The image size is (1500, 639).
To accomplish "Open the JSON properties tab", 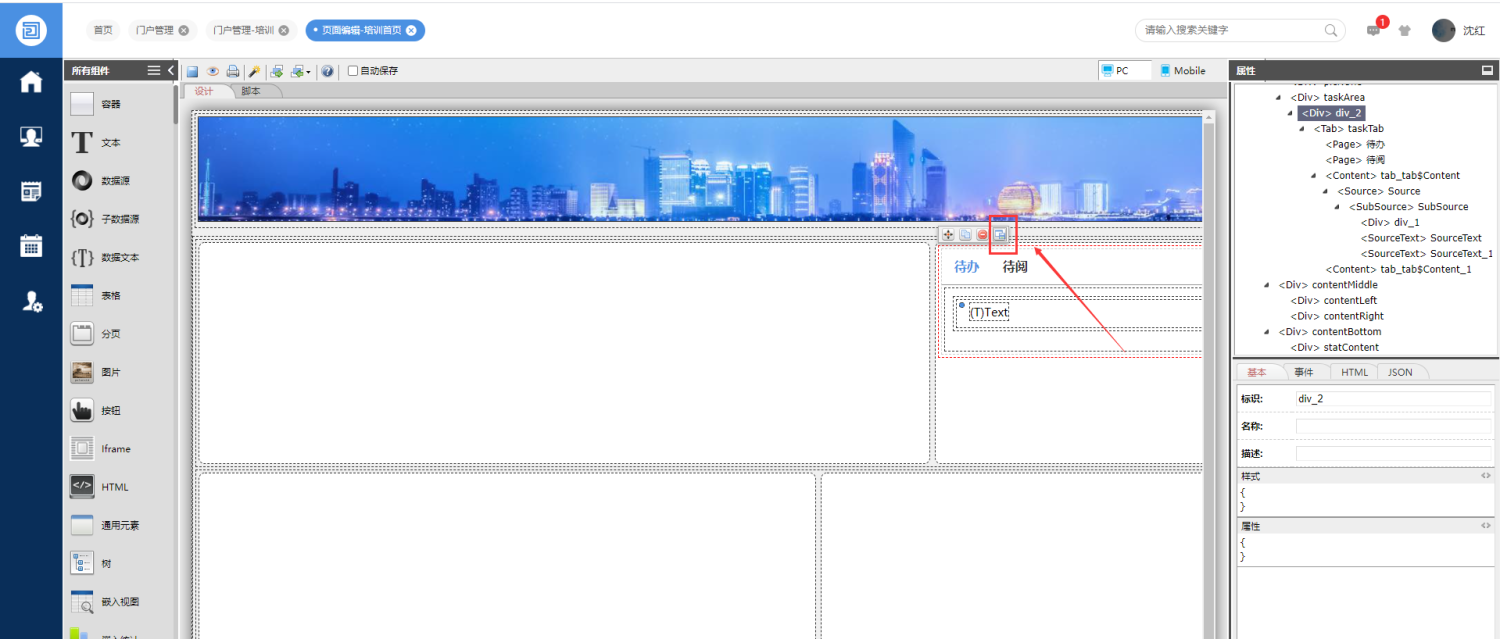I will [x=1400, y=372].
